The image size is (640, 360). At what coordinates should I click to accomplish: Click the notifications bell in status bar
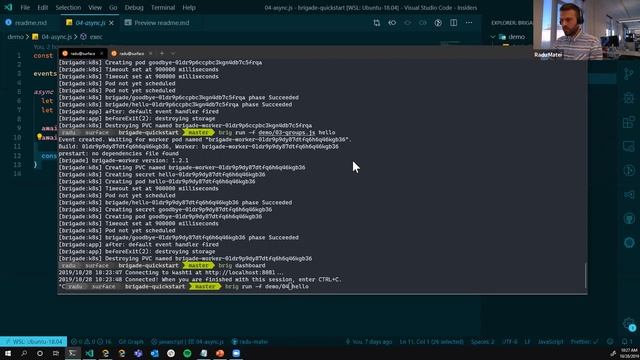pos(625,342)
